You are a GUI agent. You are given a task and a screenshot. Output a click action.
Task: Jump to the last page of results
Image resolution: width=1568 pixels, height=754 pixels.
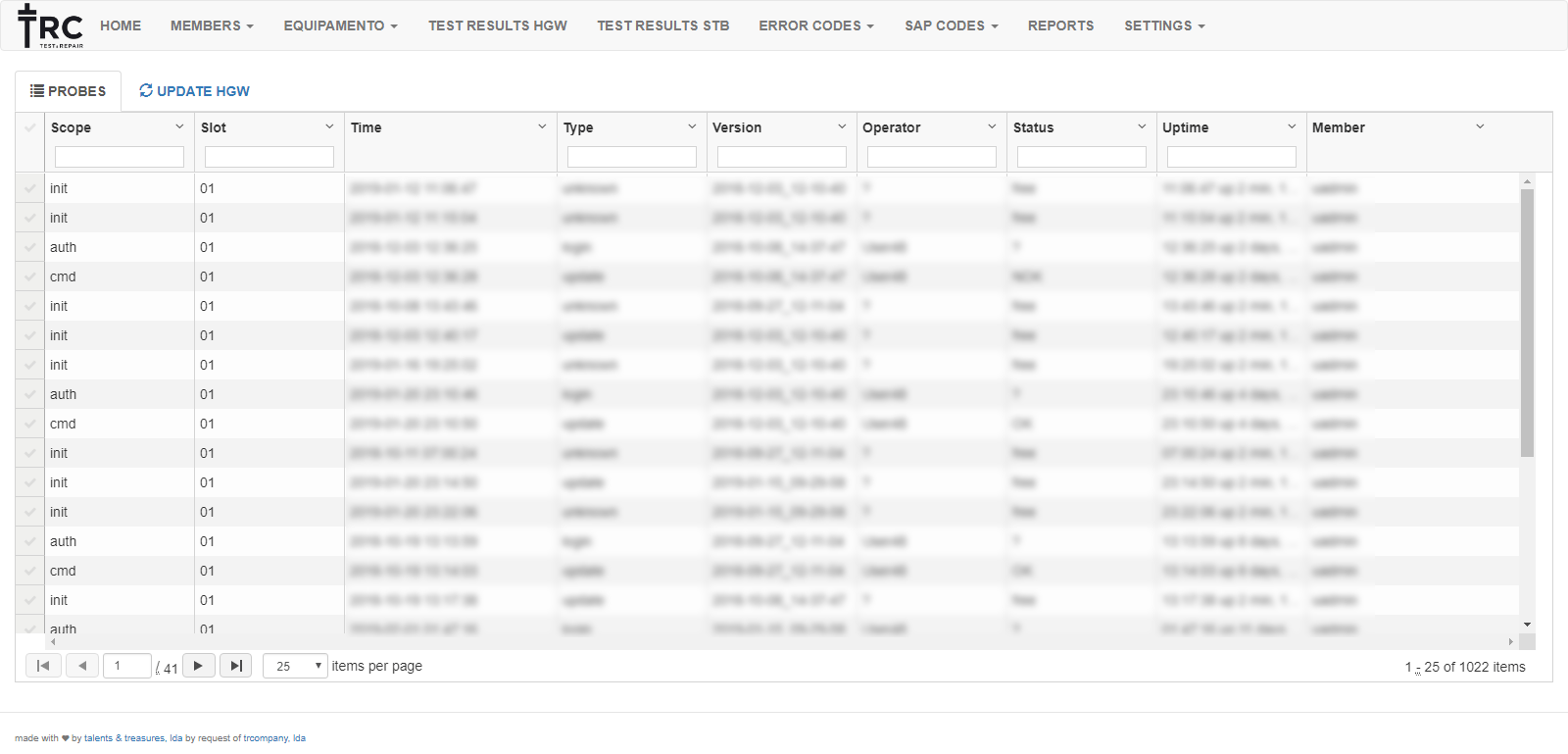click(235, 666)
